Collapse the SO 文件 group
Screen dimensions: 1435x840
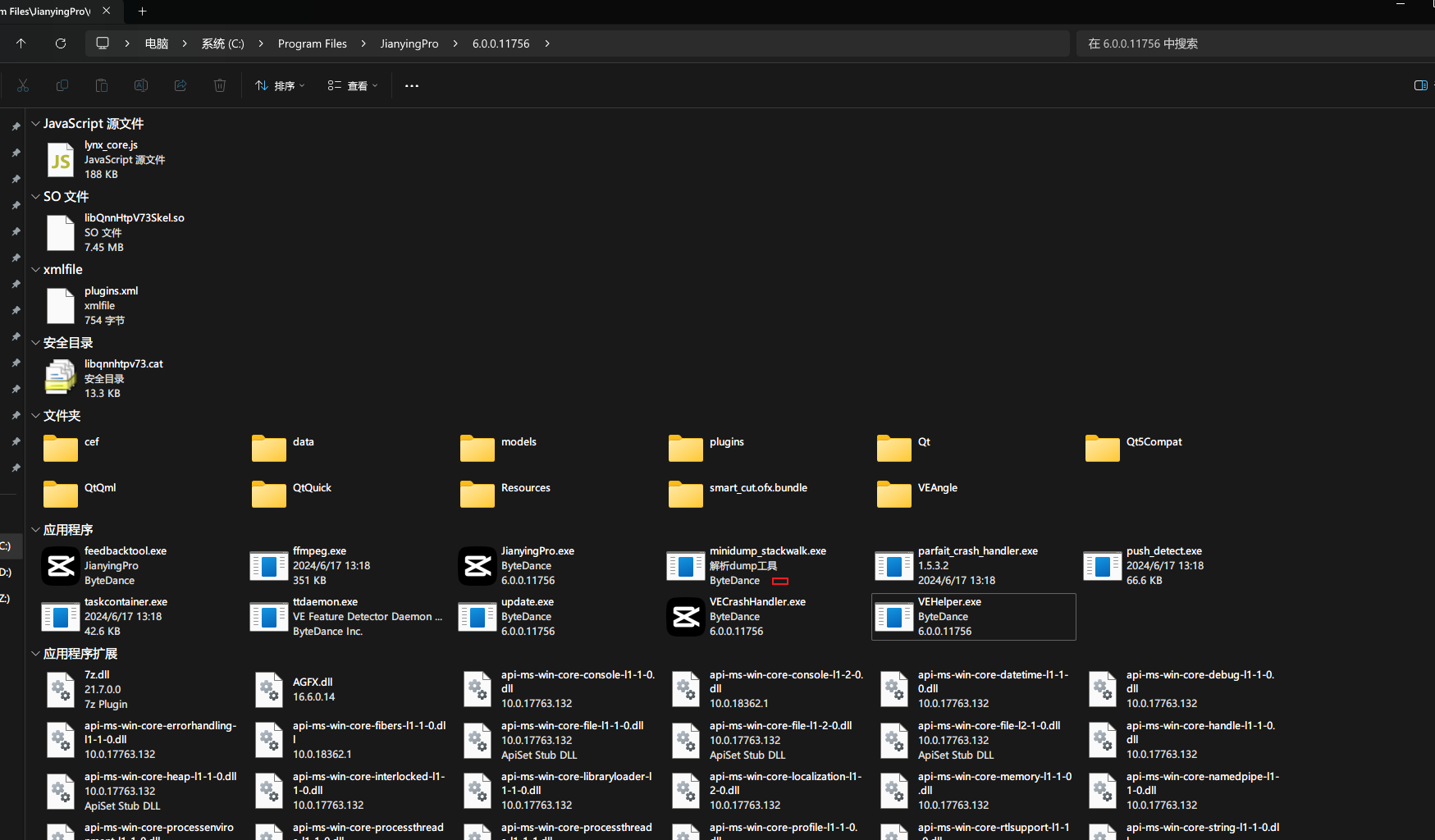click(35, 197)
